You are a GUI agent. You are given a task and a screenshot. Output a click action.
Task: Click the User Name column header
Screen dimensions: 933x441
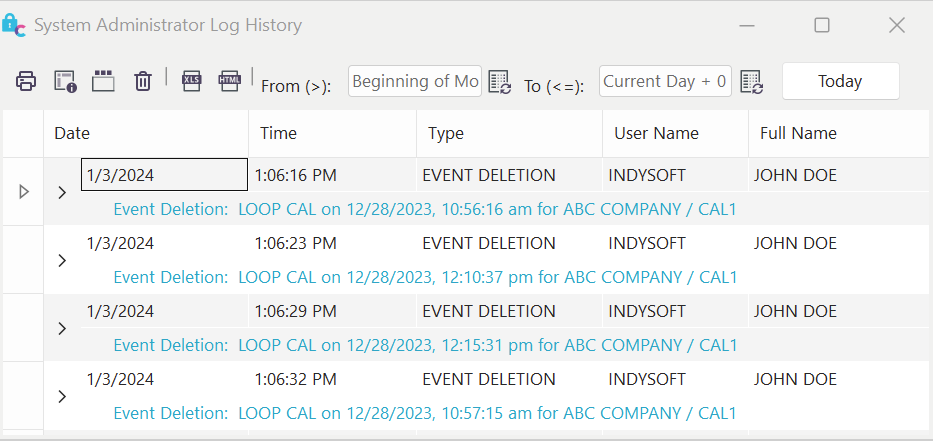tap(675, 133)
